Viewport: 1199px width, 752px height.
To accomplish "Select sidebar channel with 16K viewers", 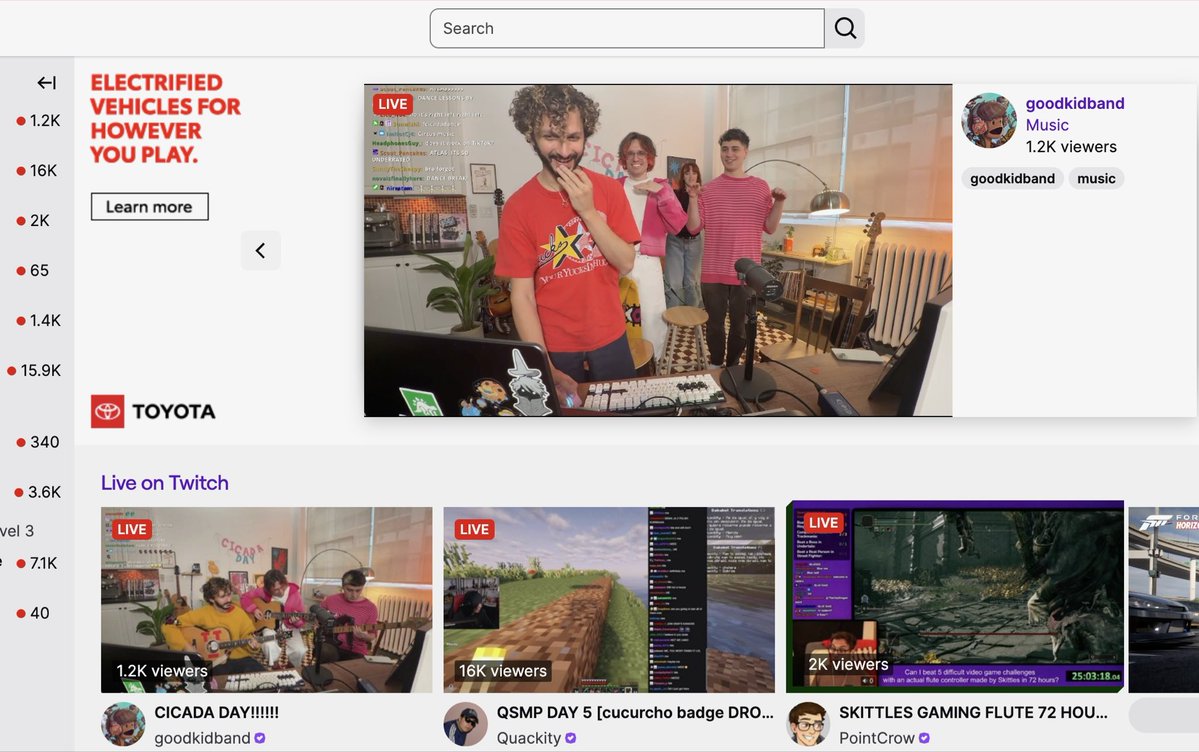I will [37, 171].
